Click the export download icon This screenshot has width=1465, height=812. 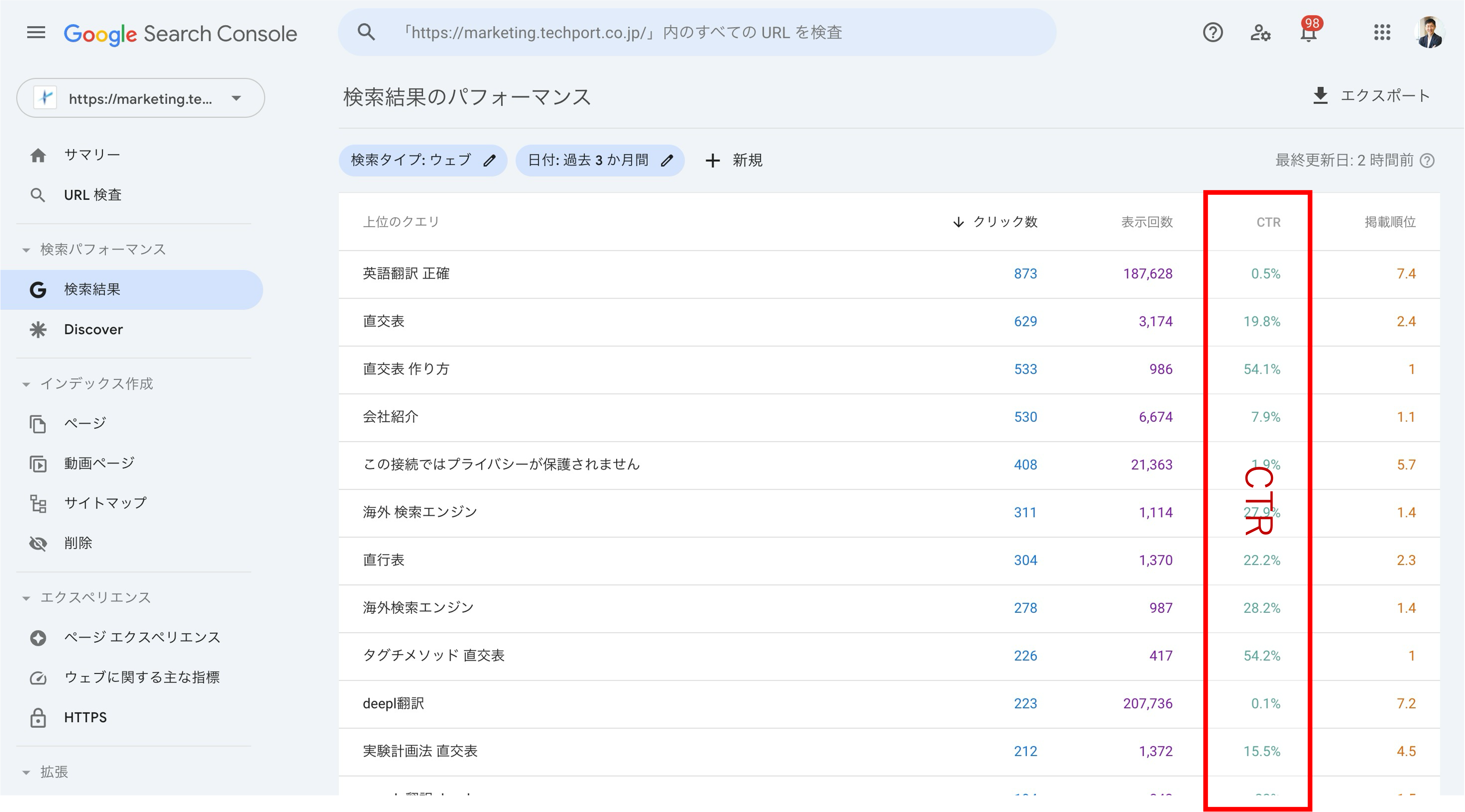(x=1321, y=95)
